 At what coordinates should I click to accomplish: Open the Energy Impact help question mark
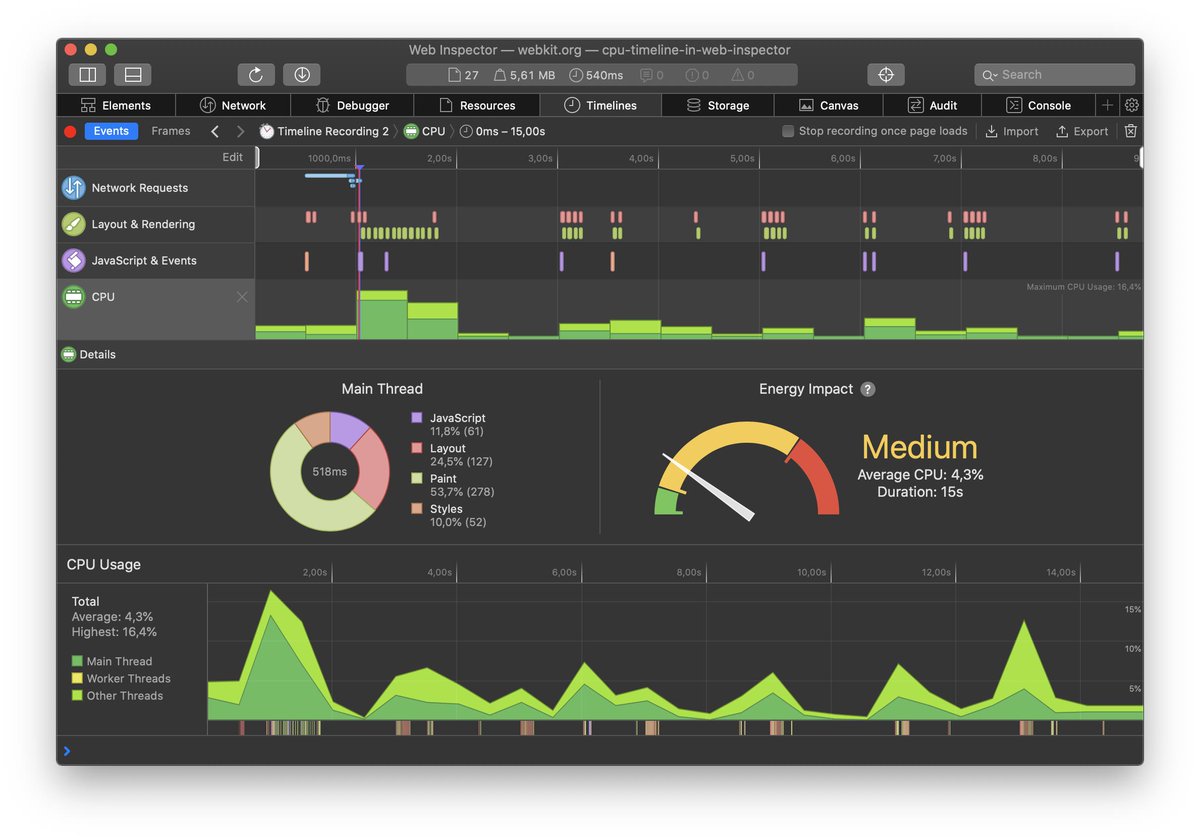(868, 389)
